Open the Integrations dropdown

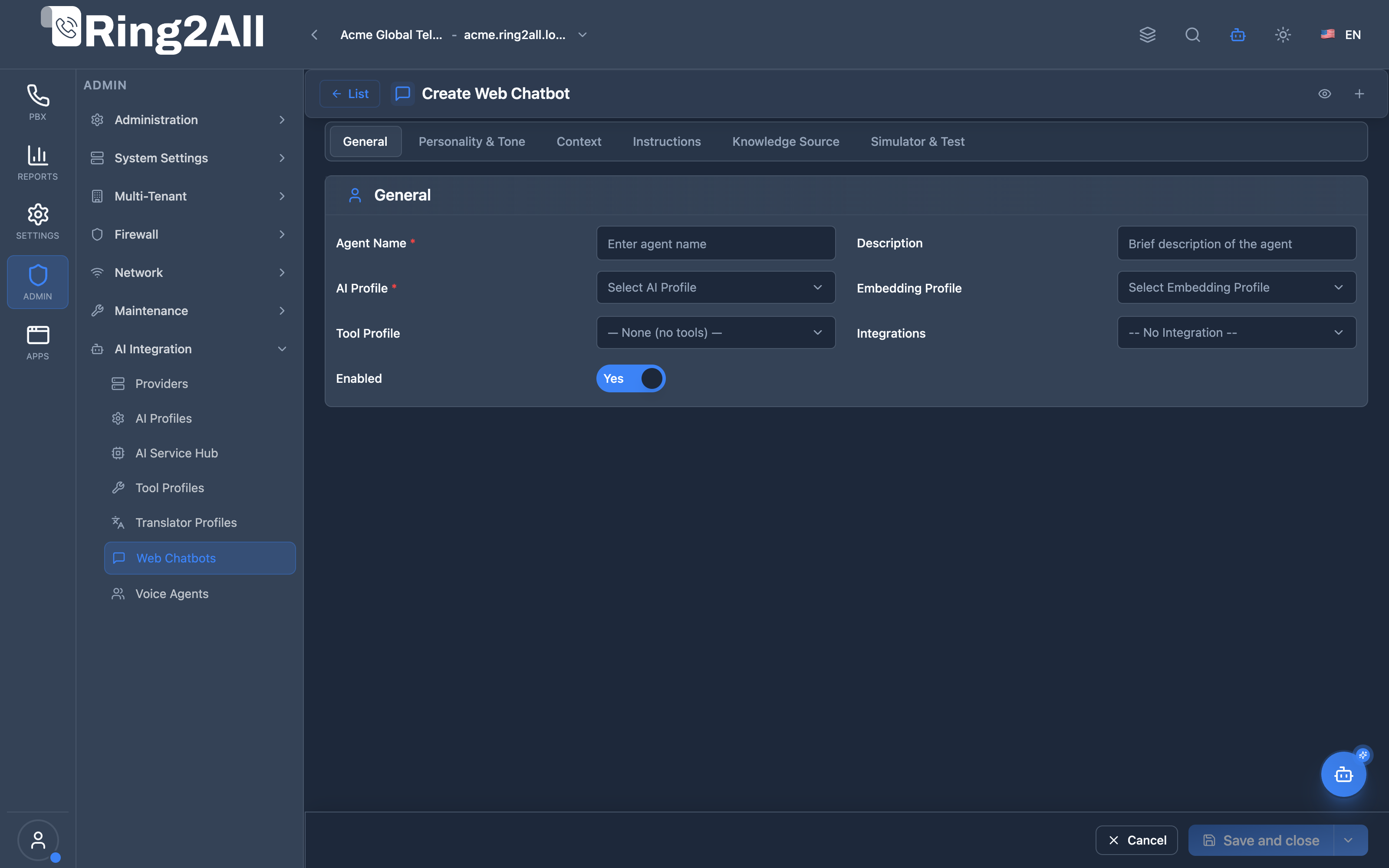(x=1236, y=332)
